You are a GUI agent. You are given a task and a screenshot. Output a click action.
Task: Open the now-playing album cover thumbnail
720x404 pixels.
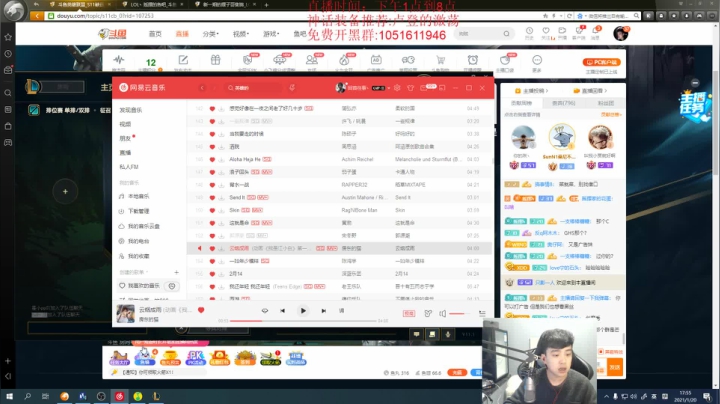(x=125, y=314)
